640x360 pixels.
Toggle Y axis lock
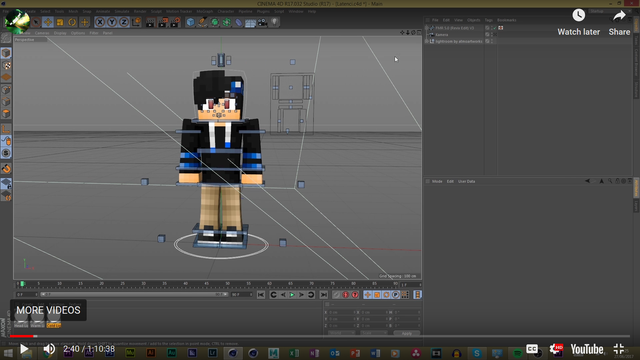click(x=112, y=22)
